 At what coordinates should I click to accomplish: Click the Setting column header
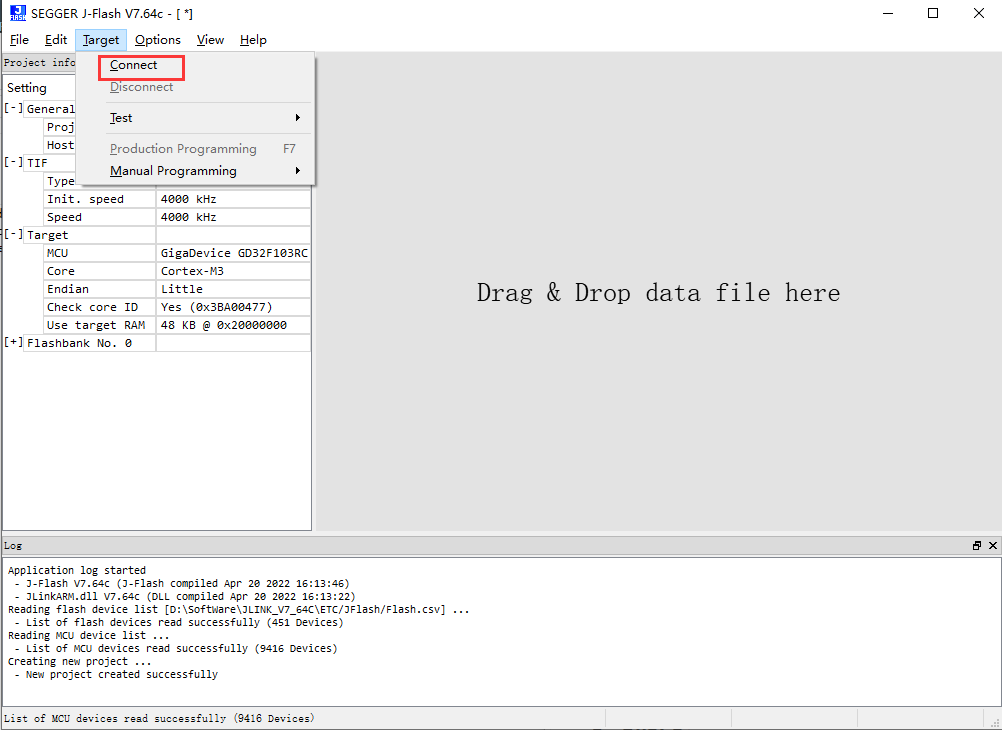27,88
